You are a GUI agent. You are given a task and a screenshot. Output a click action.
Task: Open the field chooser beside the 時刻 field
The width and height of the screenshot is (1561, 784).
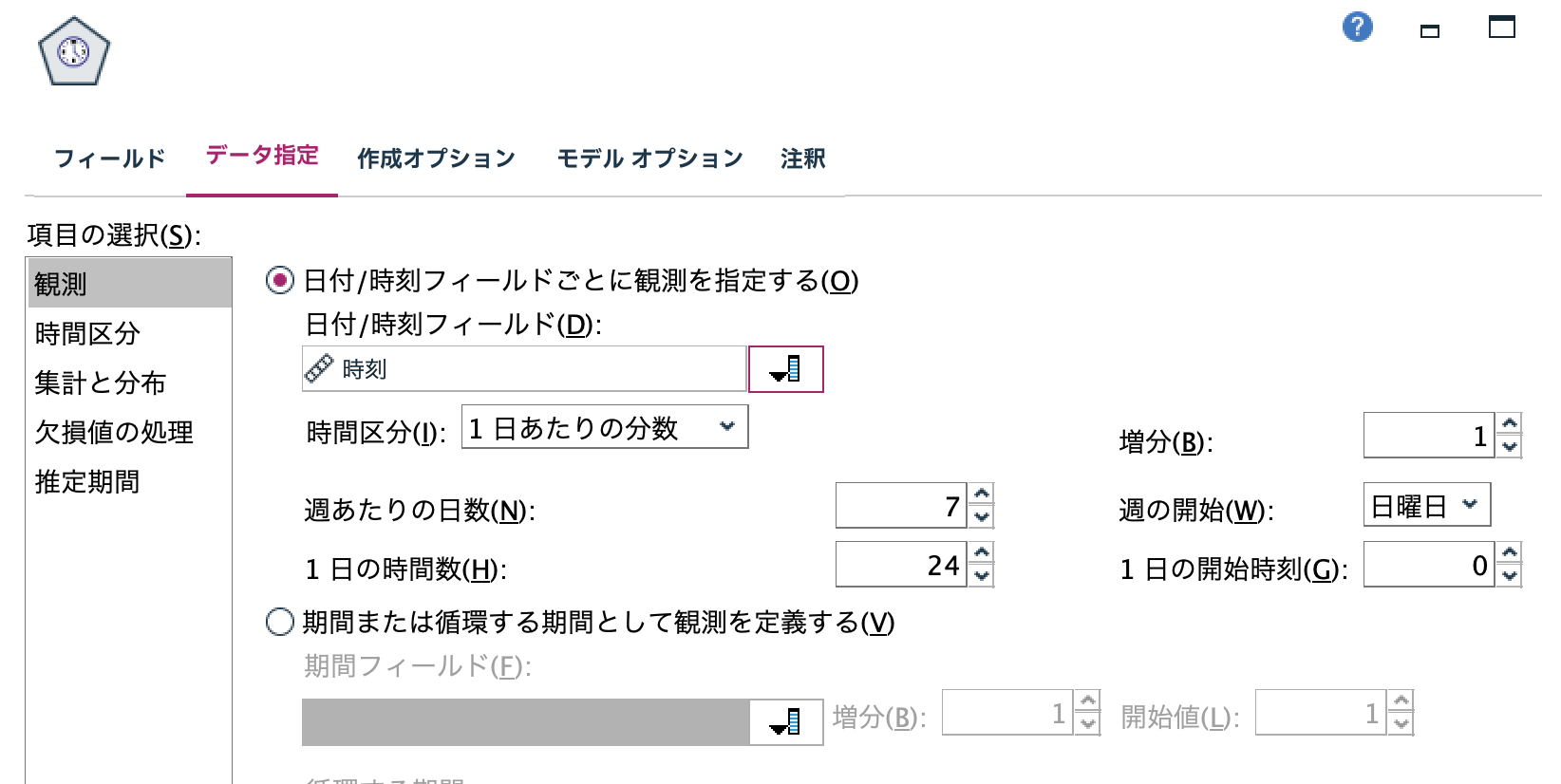point(784,368)
